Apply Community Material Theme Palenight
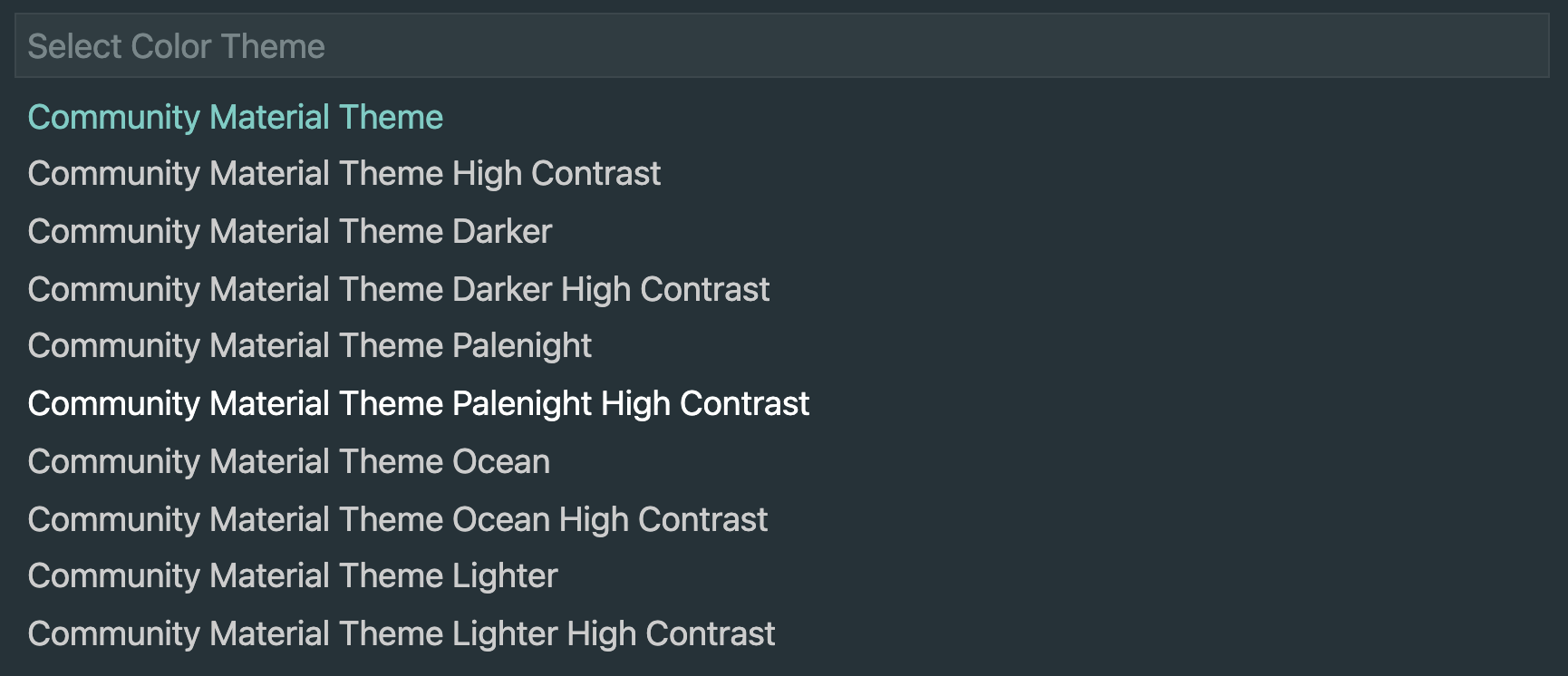The height and width of the screenshot is (676, 1568). (x=309, y=346)
